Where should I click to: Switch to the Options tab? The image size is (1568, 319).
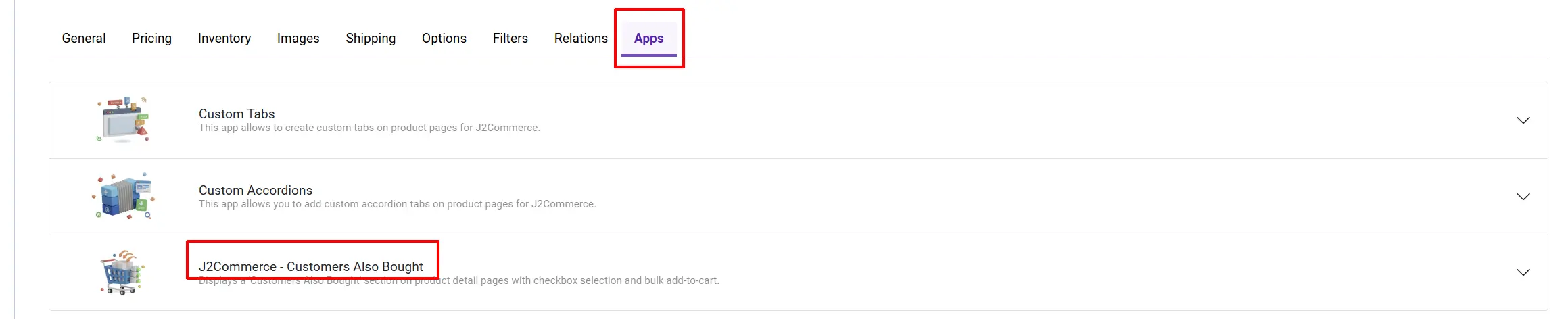(444, 39)
